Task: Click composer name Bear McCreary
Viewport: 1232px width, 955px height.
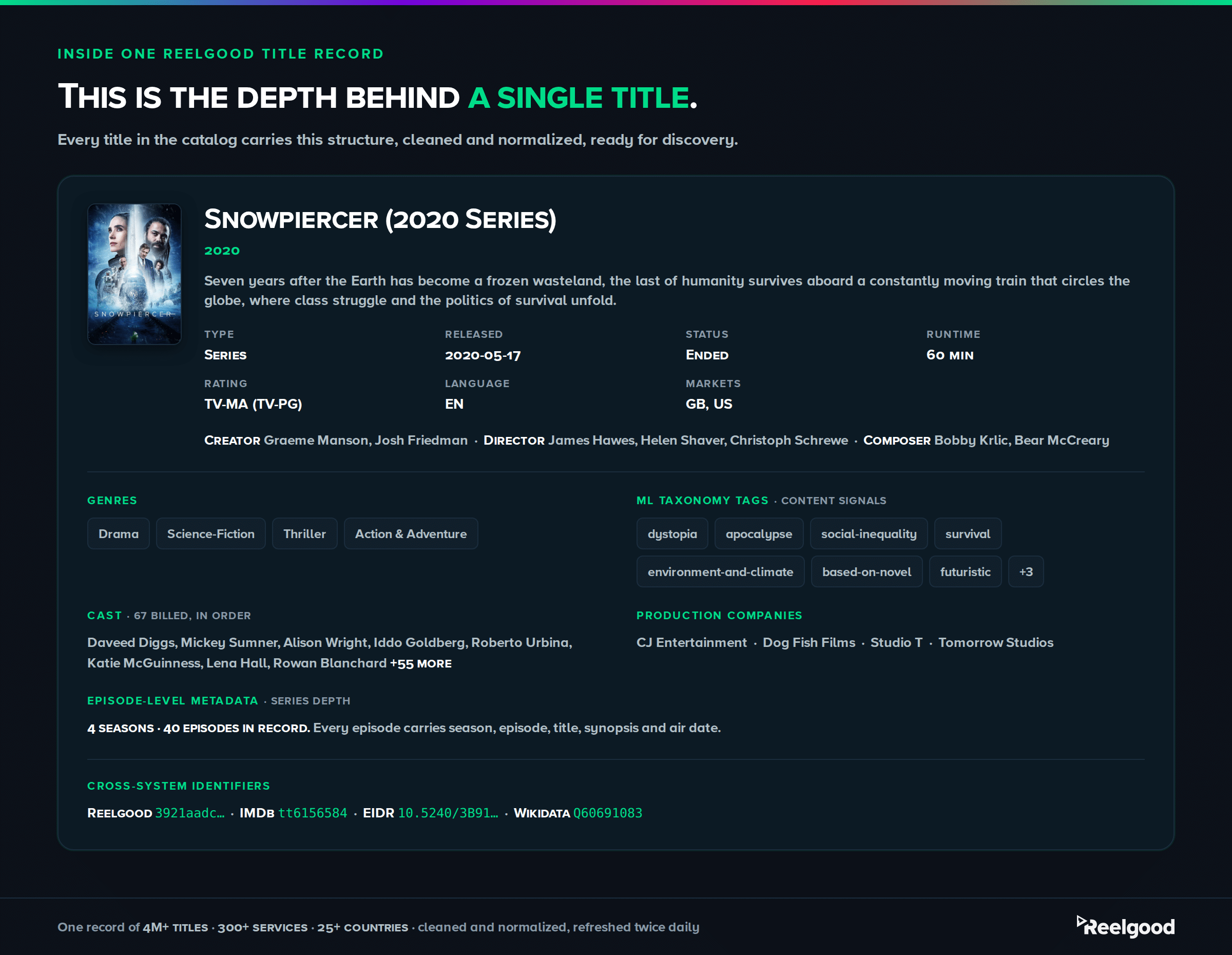Action: coord(1061,440)
